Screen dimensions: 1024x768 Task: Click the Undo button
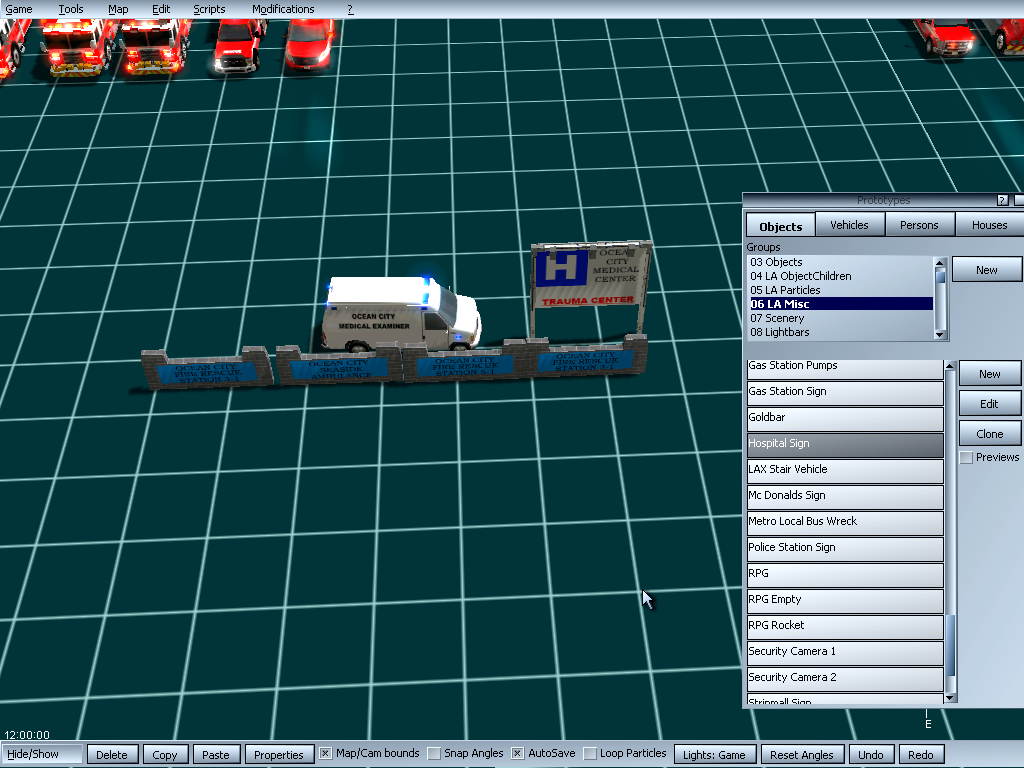[871, 754]
